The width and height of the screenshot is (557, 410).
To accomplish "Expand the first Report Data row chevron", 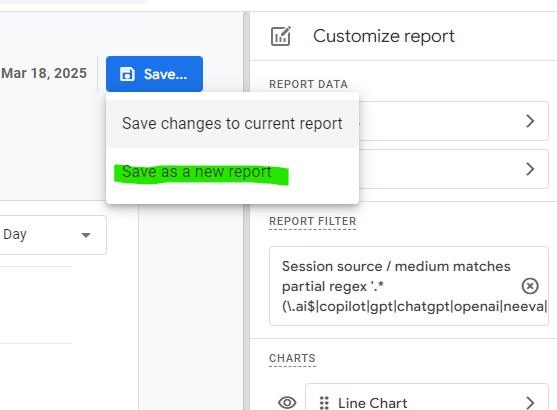I will coord(530,121).
